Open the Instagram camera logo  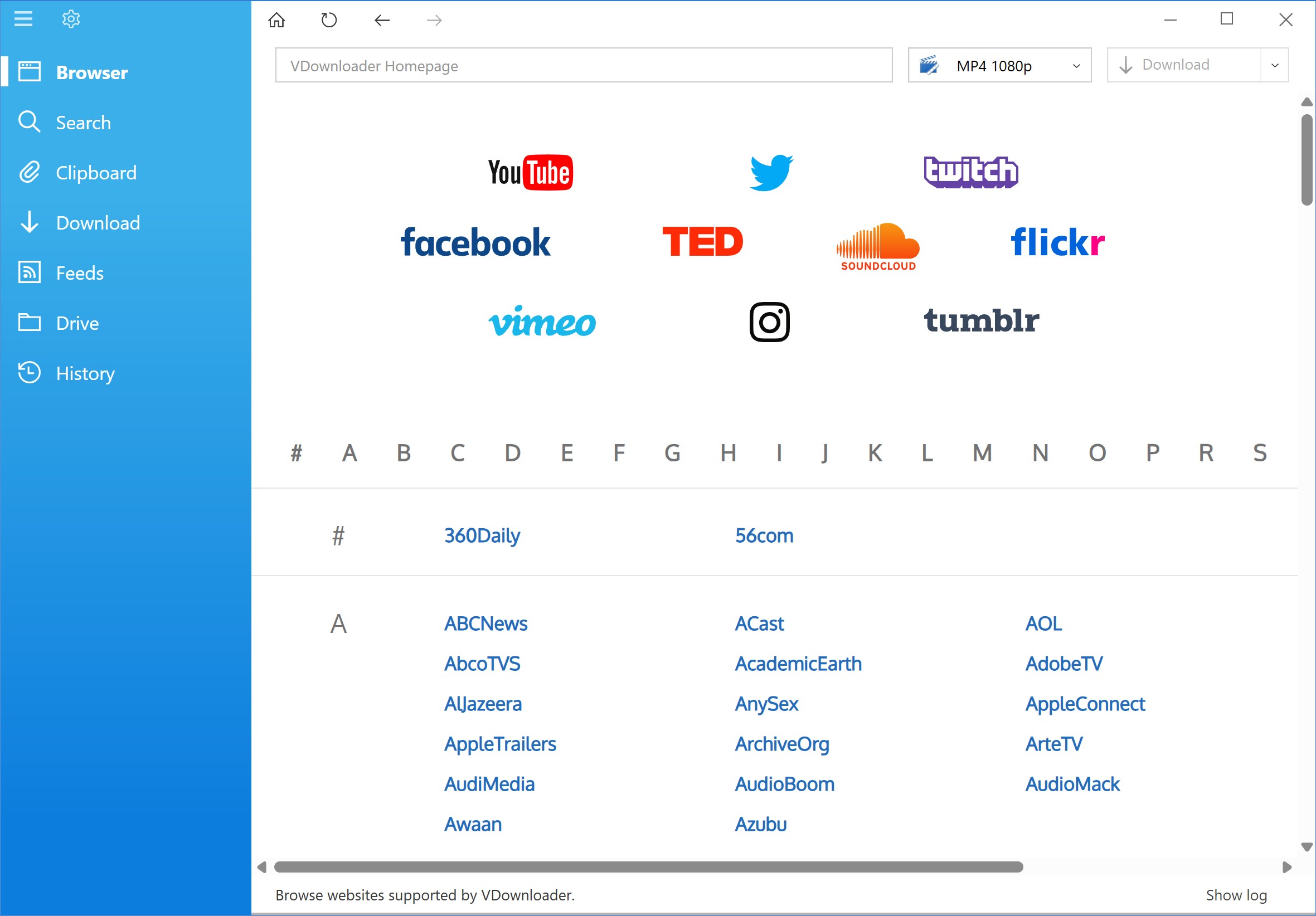tap(769, 321)
